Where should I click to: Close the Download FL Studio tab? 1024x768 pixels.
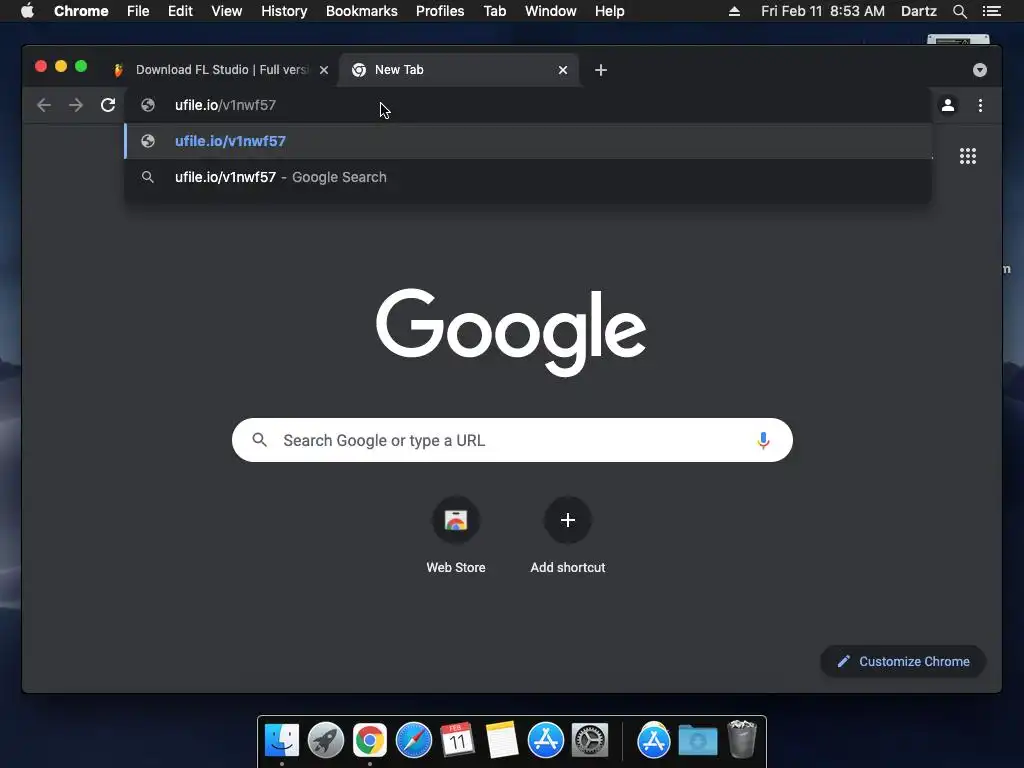pos(324,70)
